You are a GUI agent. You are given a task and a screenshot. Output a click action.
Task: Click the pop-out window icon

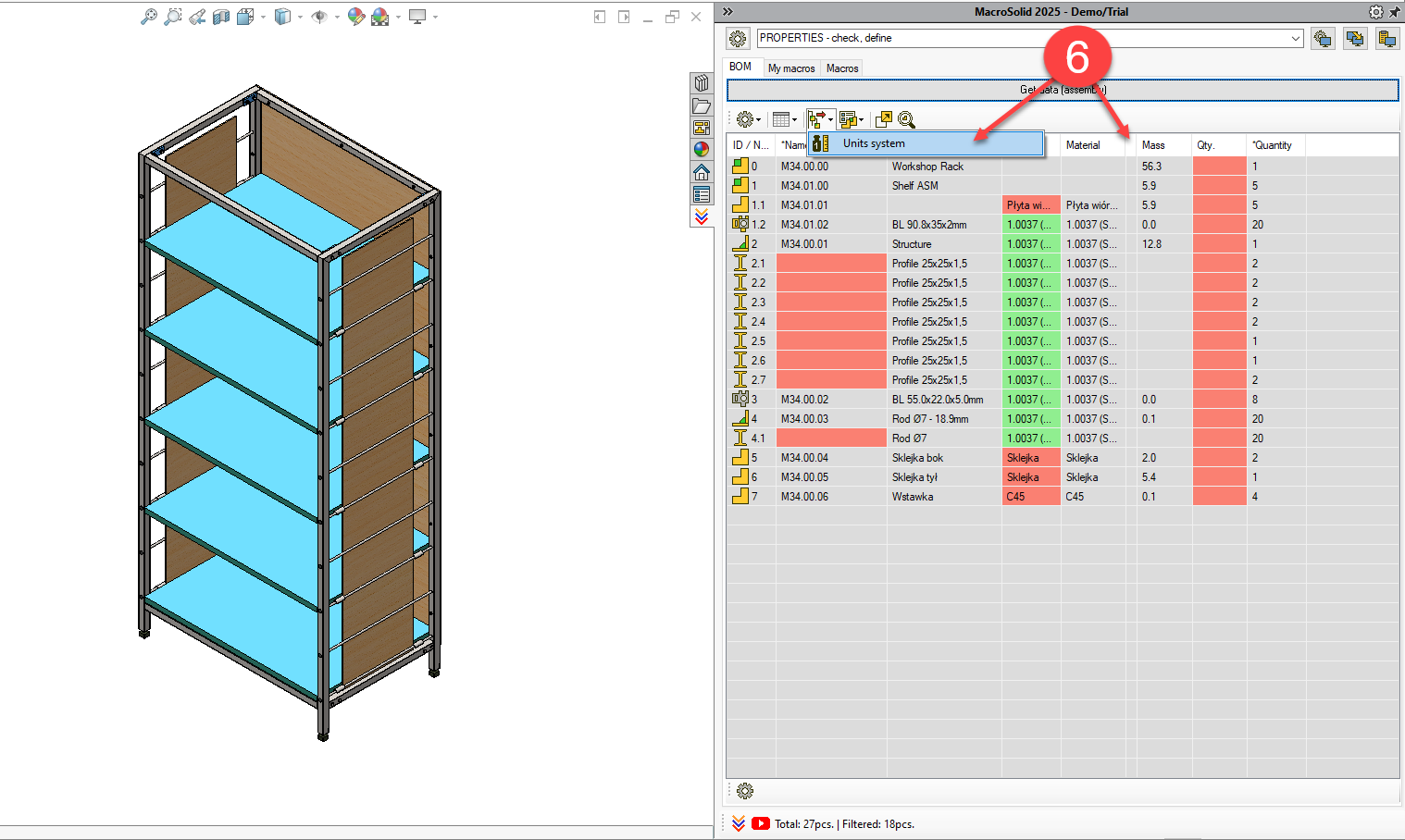click(x=884, y=119)
